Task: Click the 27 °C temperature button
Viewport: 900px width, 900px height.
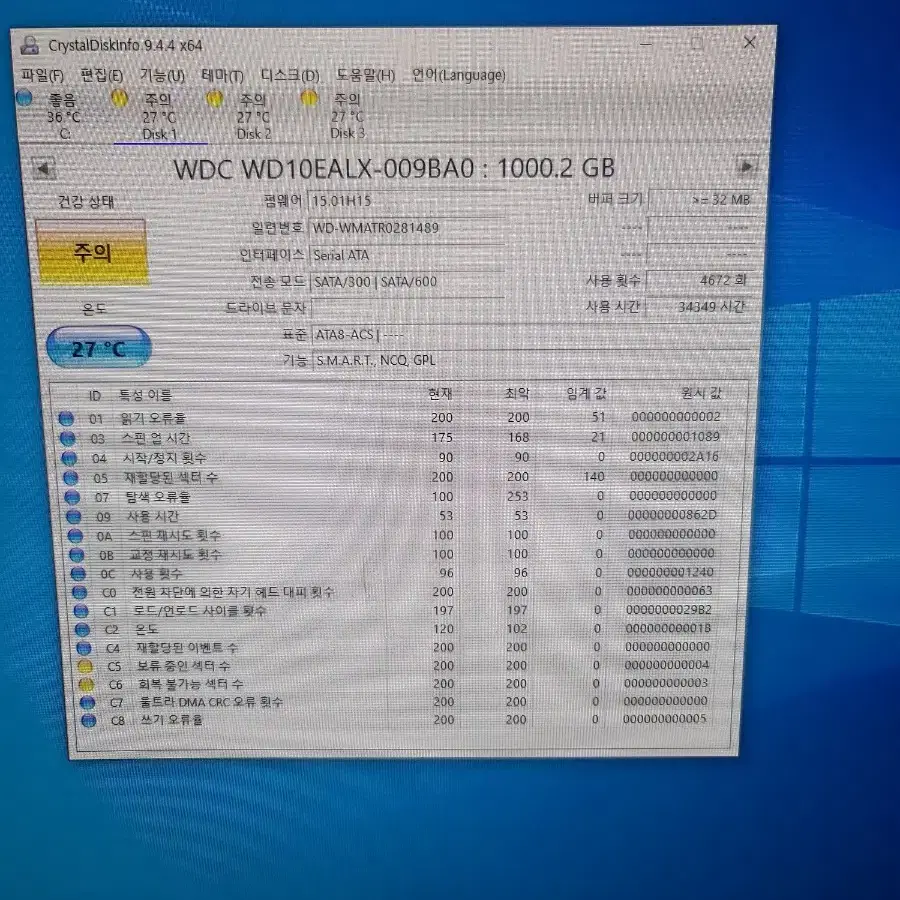Action: pyautogui.click(x=99, y=347)
